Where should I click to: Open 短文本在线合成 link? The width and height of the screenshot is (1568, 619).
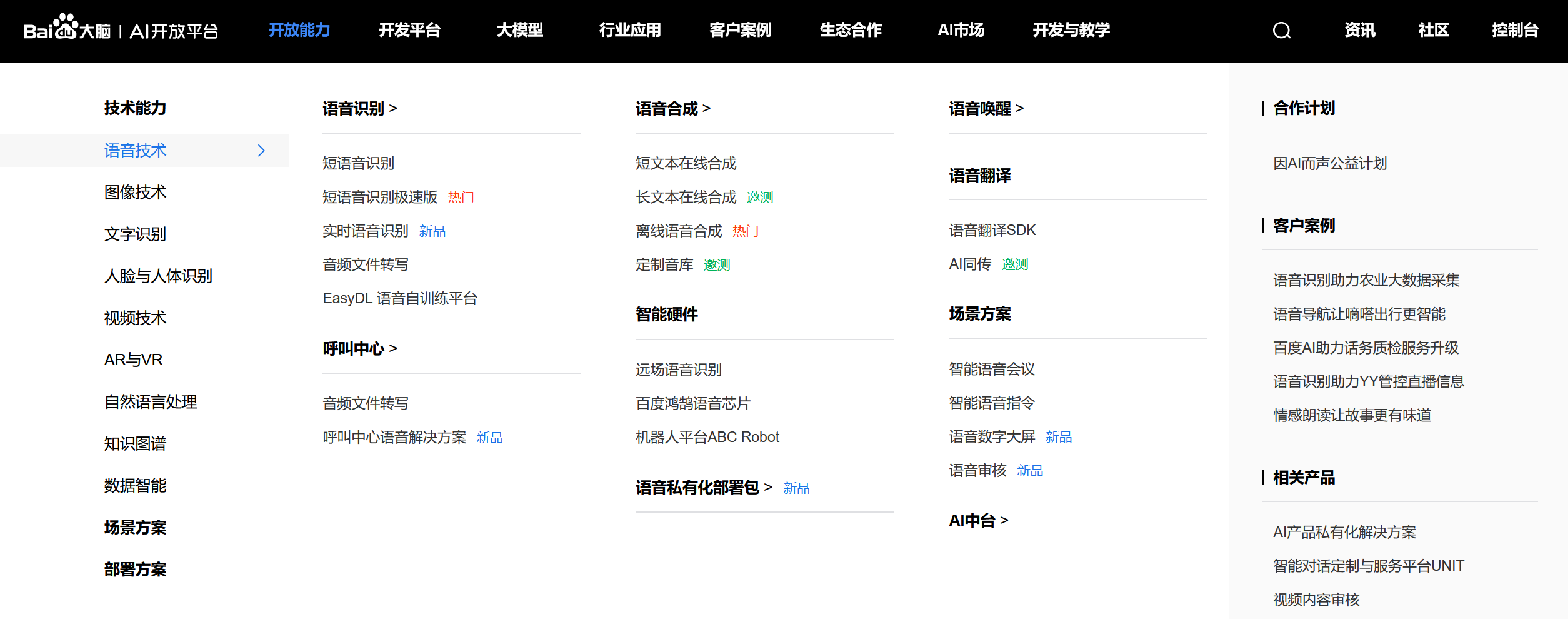pos(686,164)
